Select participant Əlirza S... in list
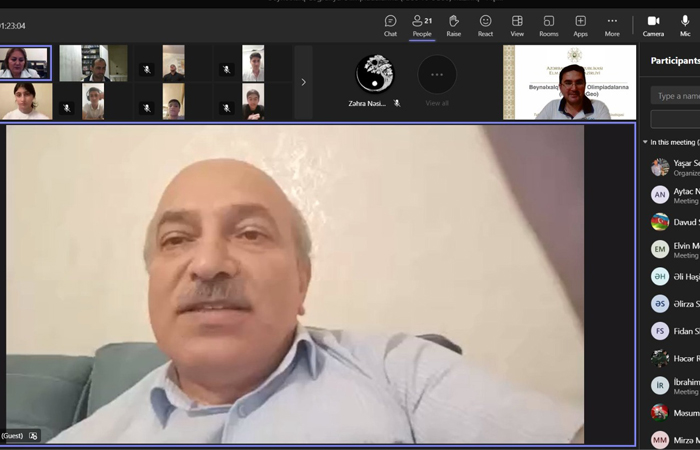700x450 pixels. [x=675, y=304]
